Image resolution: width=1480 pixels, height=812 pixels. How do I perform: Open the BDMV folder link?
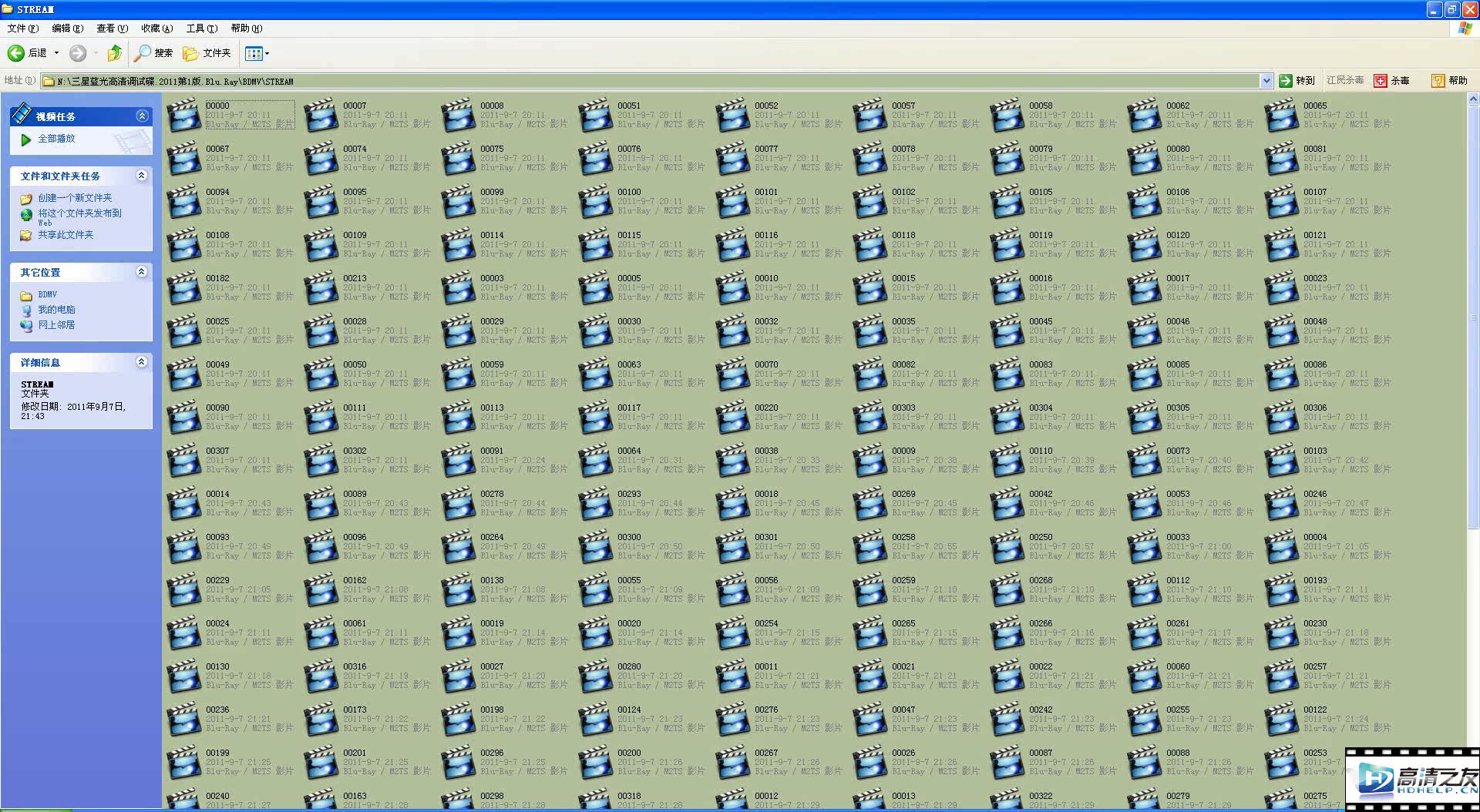click(x=47, y=294)
